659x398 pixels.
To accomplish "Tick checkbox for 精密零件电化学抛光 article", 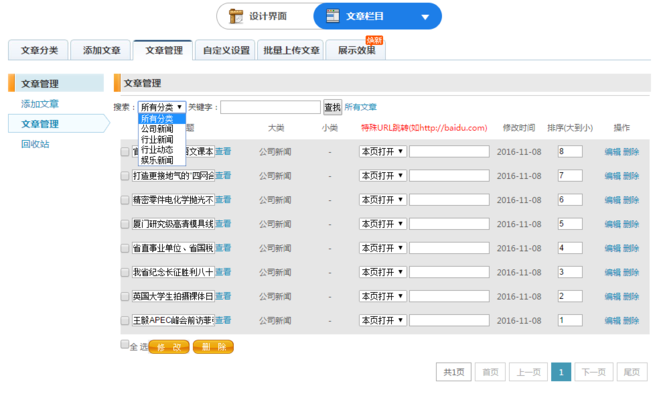I will (x=125, y=200).
